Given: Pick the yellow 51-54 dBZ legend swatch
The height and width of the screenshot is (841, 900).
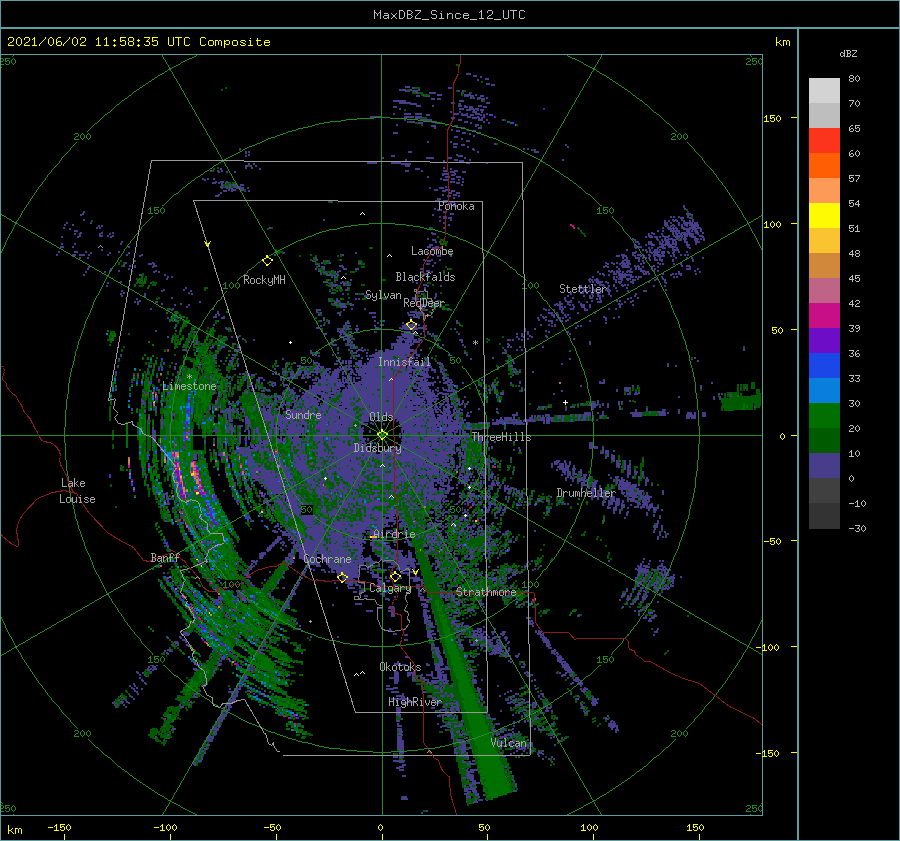Looking at the screenshot, I should (824, 216).
